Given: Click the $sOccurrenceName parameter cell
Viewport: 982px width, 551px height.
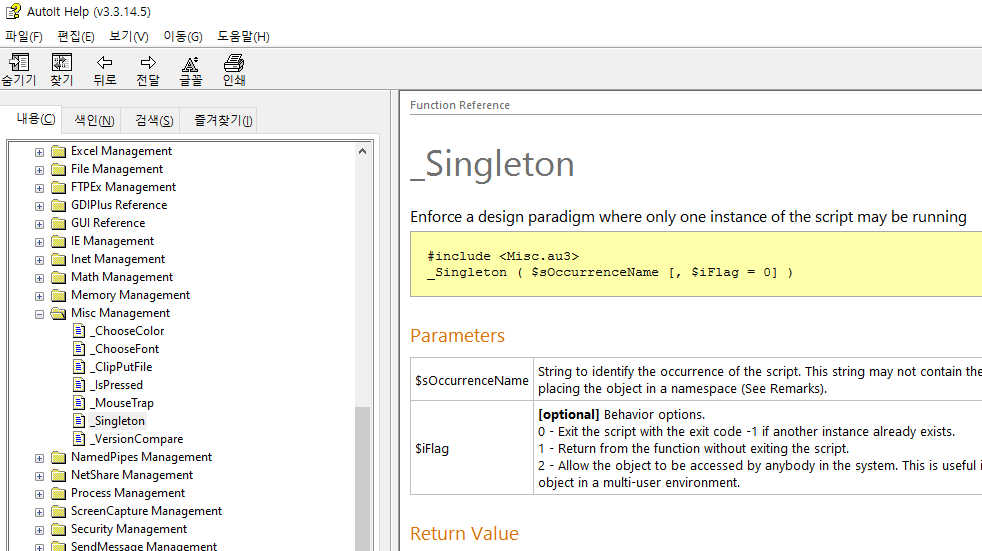Looking at the screenshot, I should (x=472, y=380).
